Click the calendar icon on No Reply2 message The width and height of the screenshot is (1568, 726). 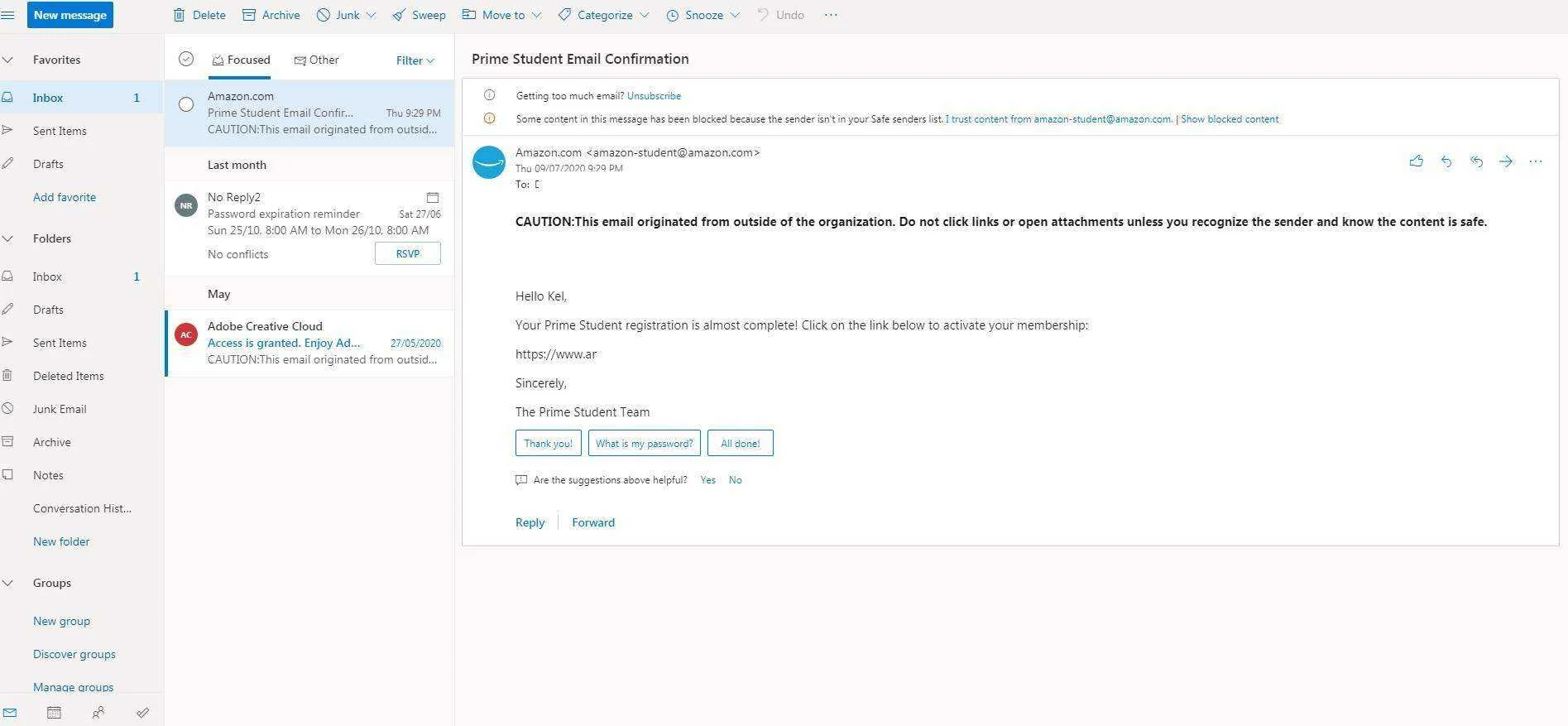pos(432,197)
